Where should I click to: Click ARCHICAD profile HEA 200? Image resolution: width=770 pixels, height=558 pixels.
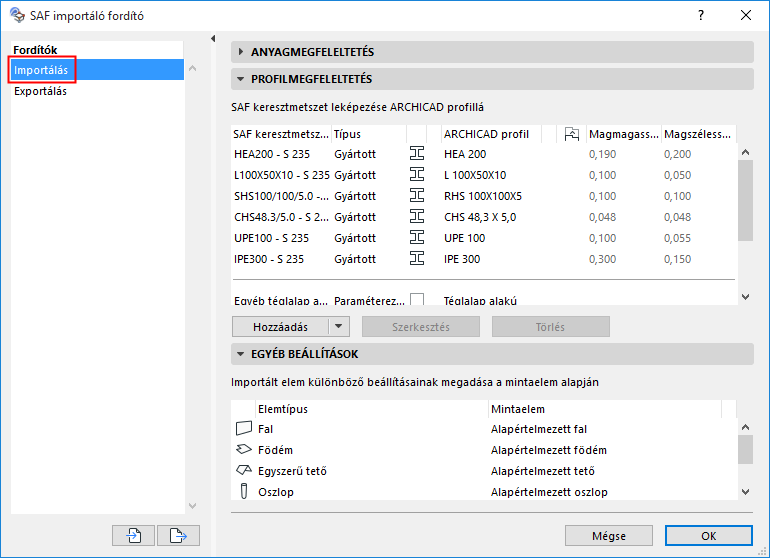[x=465, y=154]
